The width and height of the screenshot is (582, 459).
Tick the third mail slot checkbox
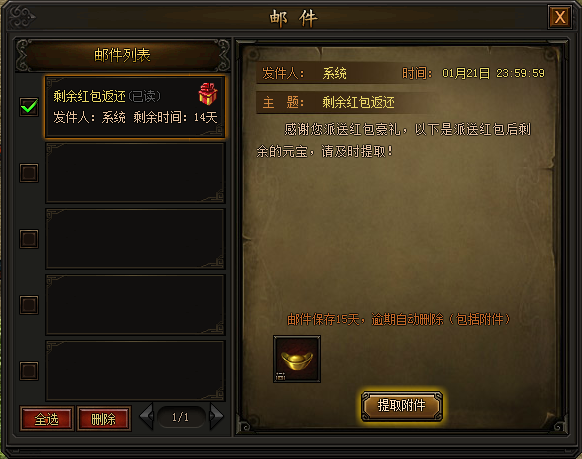tap(29, 239)
